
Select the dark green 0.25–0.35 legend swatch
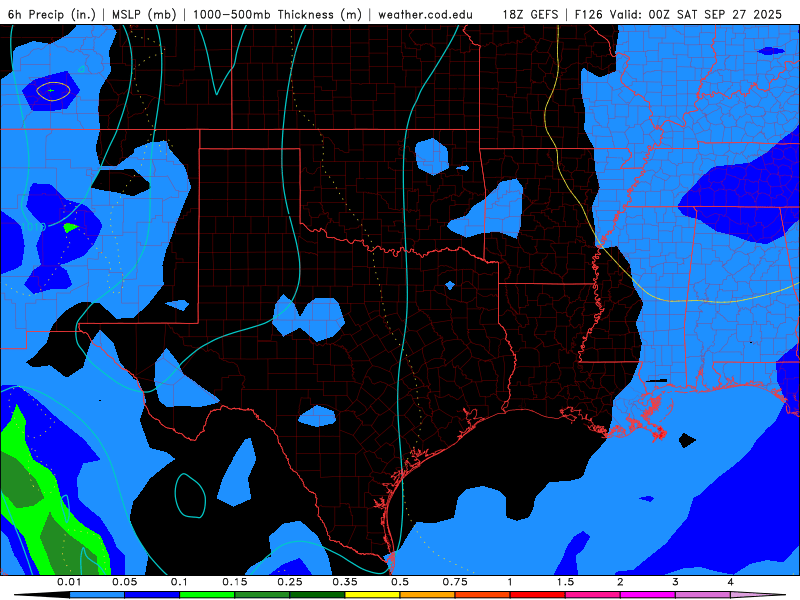tap(317, 595)
